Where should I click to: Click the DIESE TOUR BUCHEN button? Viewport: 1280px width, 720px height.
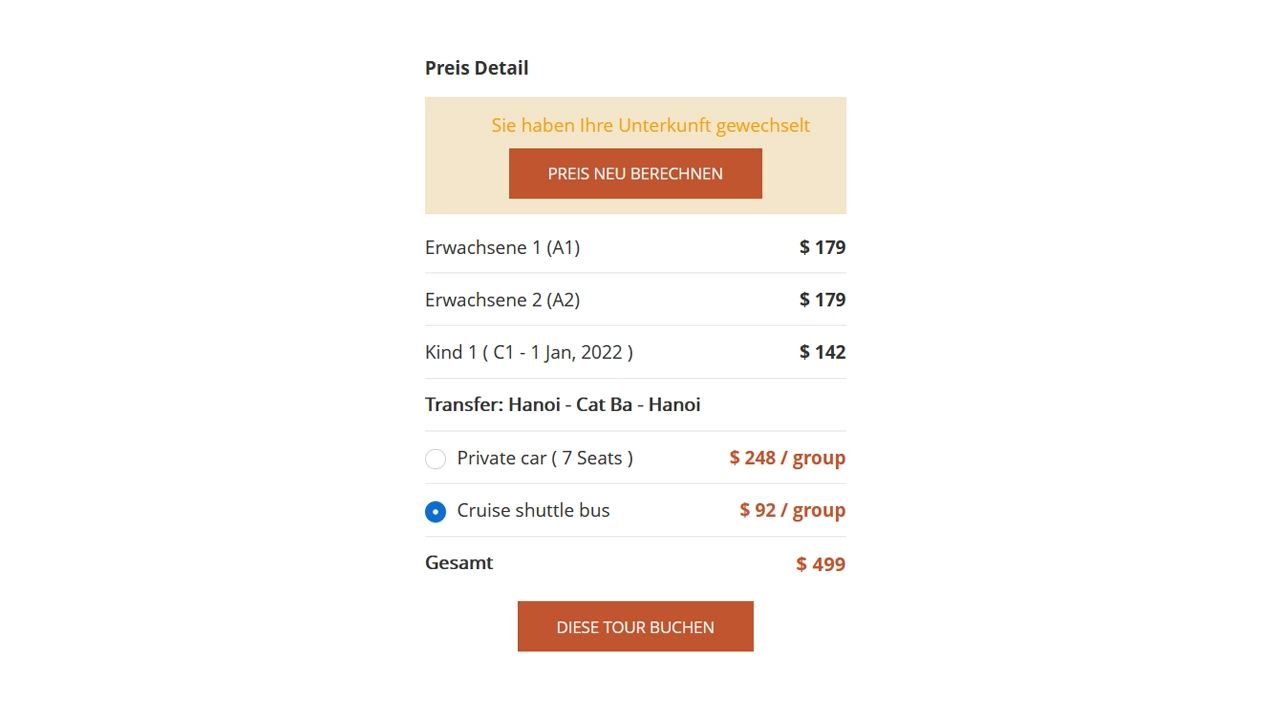coord(635,626)
